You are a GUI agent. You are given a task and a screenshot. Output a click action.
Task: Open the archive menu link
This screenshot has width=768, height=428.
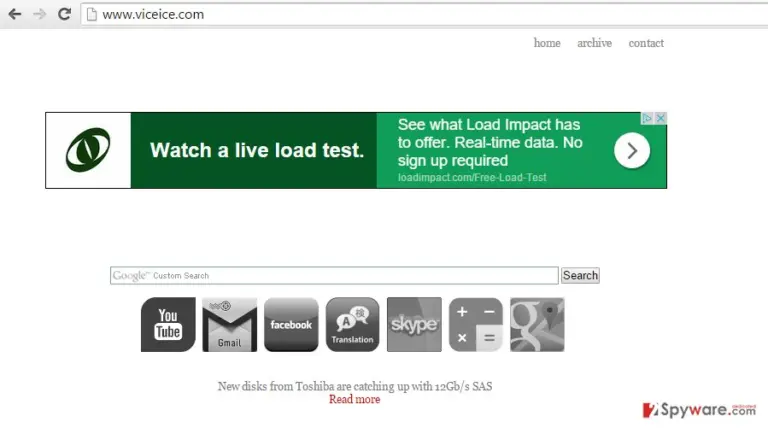point(594,43)
